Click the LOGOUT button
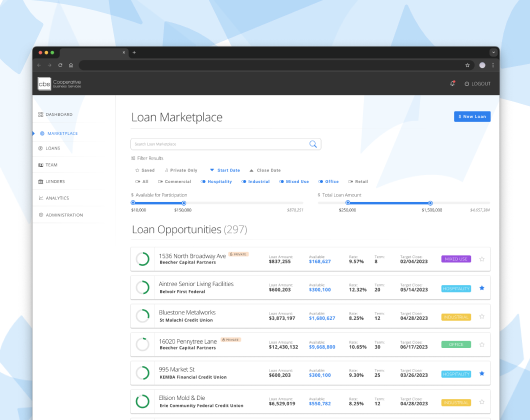The width and height of the screenshot is (530, 420). point(477,84)
